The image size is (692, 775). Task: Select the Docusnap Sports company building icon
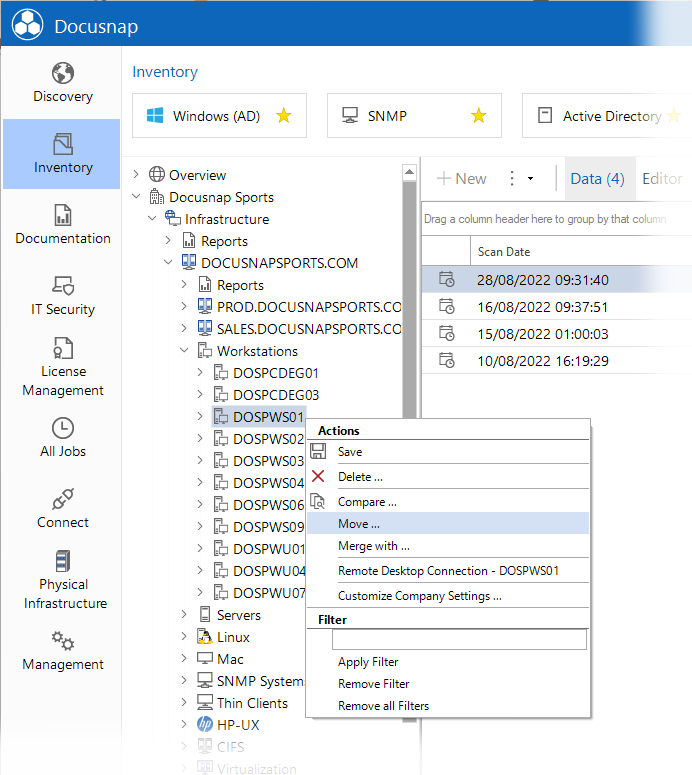157,196
